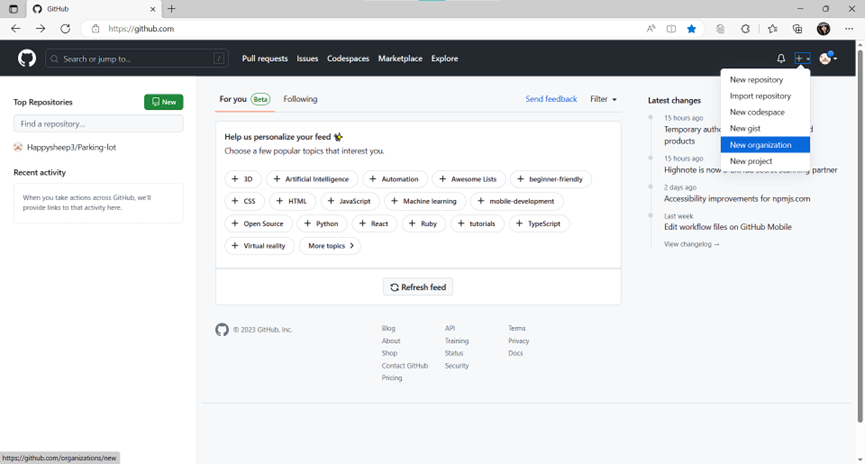Expand More topics
This screenshot has width=865, height=464.
click(x=330, y=246)
